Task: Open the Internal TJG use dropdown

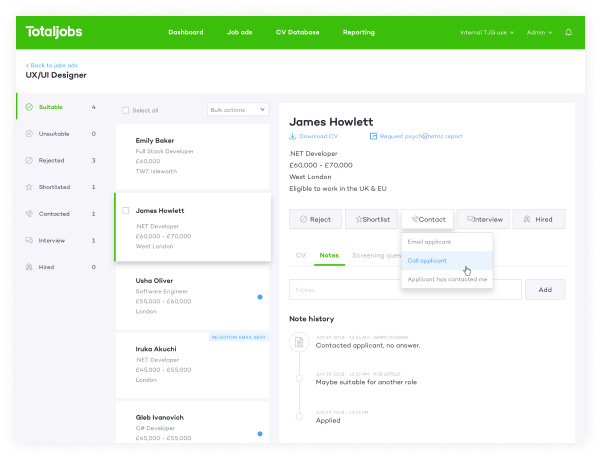Action: 487,32
